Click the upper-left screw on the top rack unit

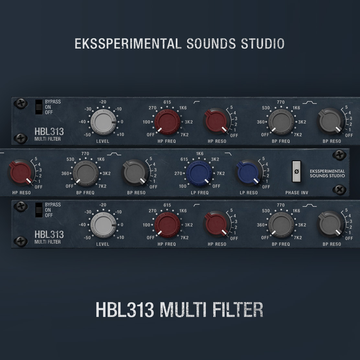tap(20, 103)
